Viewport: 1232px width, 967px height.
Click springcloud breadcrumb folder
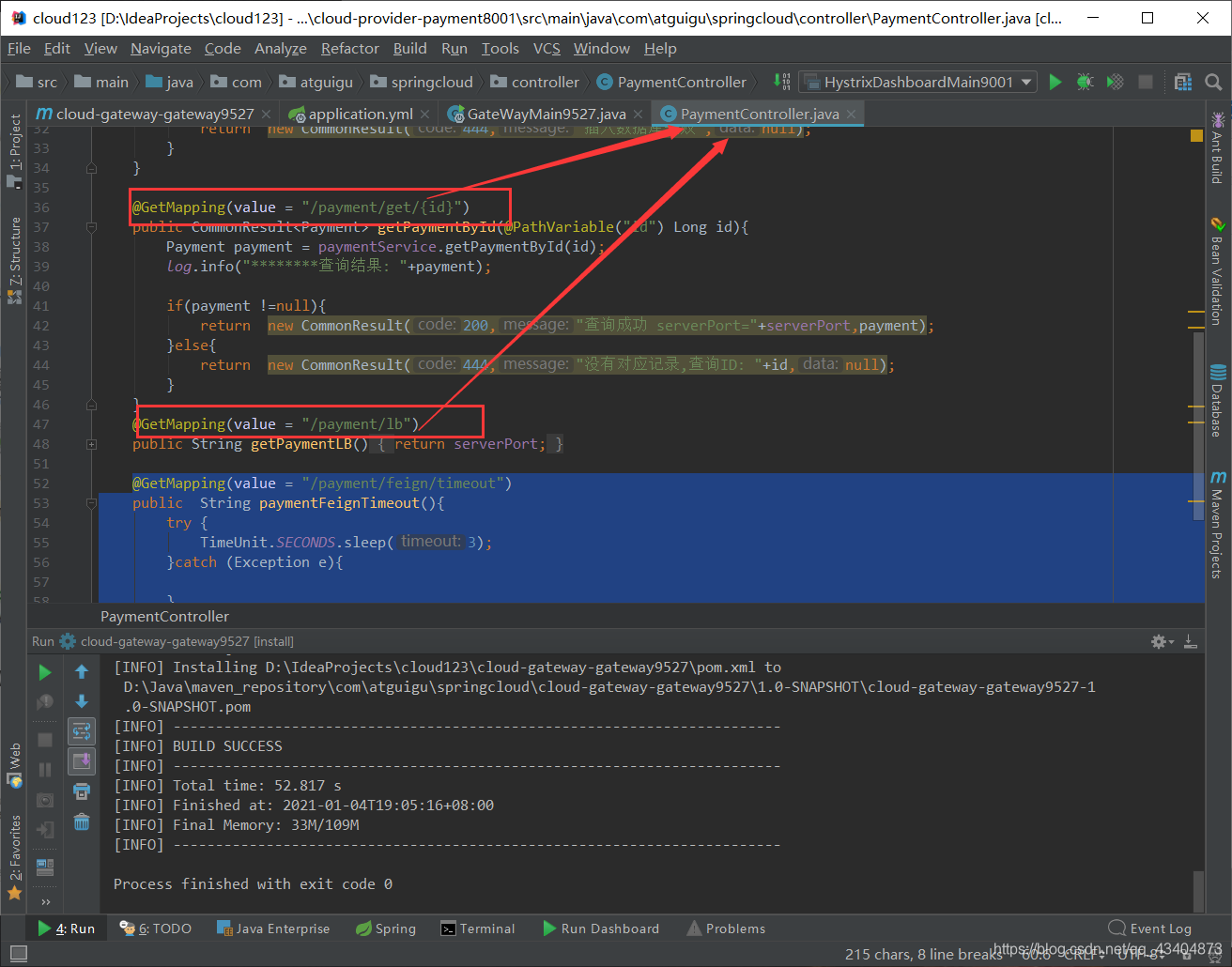click(422, 82)
